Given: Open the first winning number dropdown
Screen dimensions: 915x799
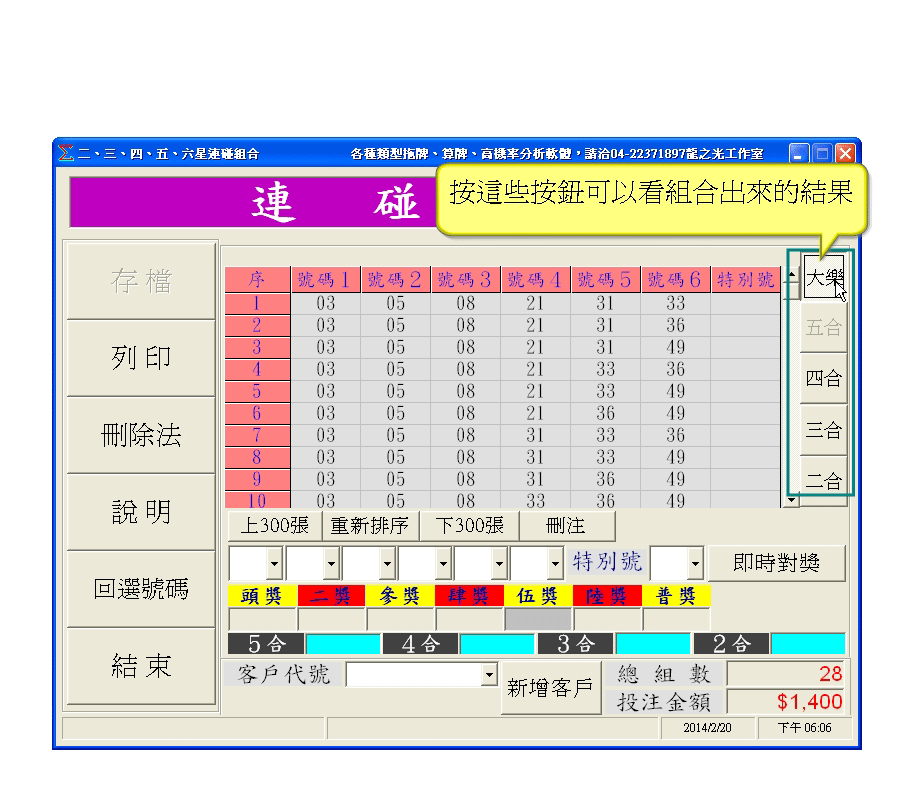Looking at the screenshot, I should (x=274, y=564).
